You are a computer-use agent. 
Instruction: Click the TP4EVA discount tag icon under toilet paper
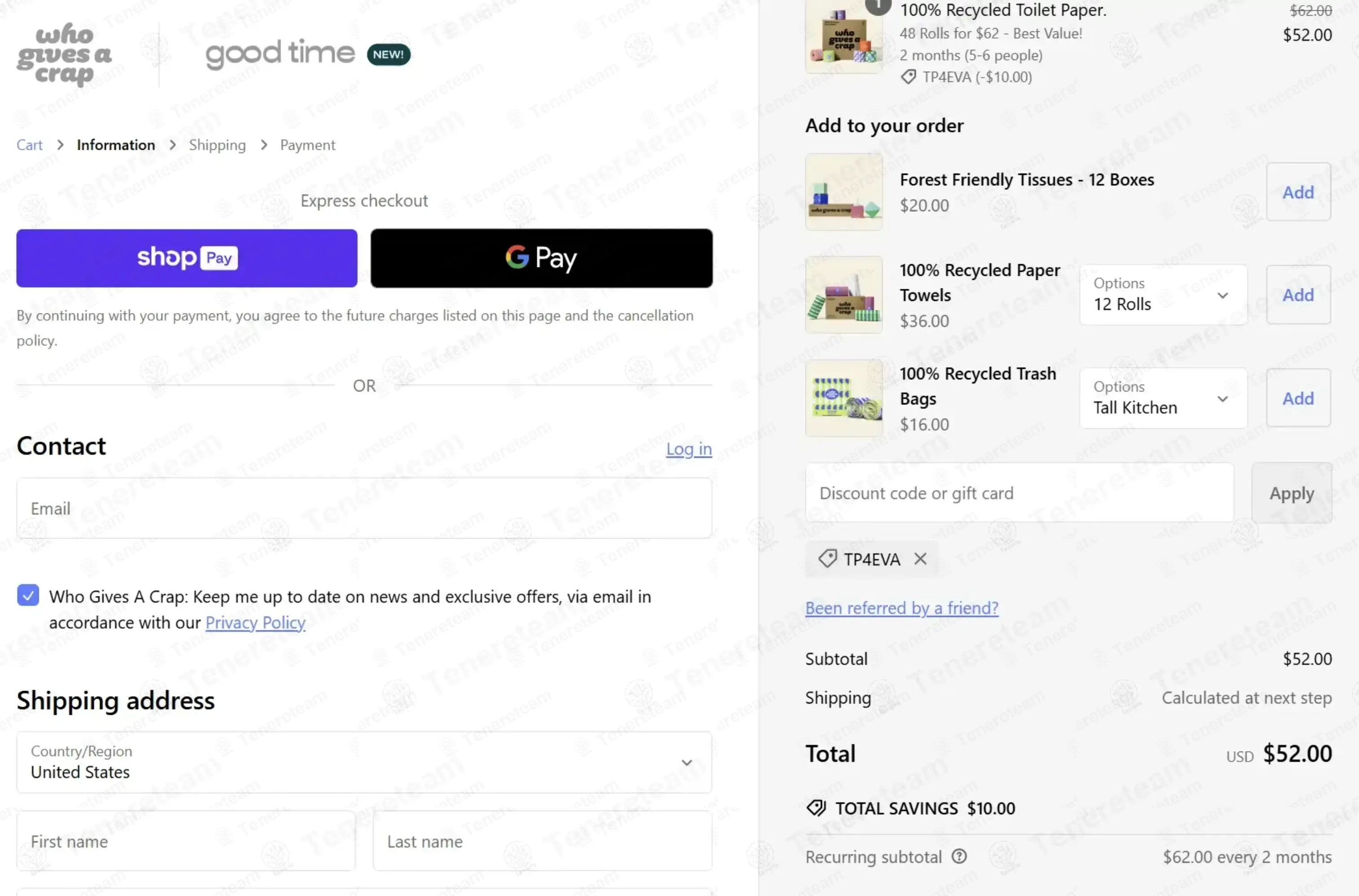tap(908, 77)
